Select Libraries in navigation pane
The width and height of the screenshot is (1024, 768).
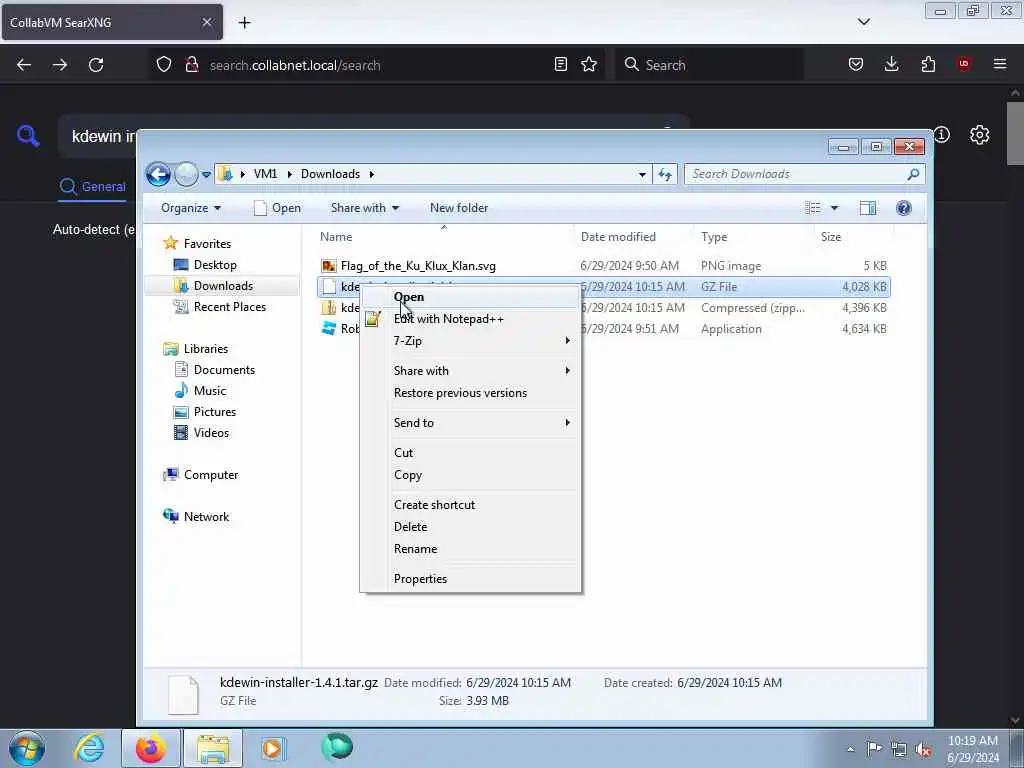(x=206, y=349)
